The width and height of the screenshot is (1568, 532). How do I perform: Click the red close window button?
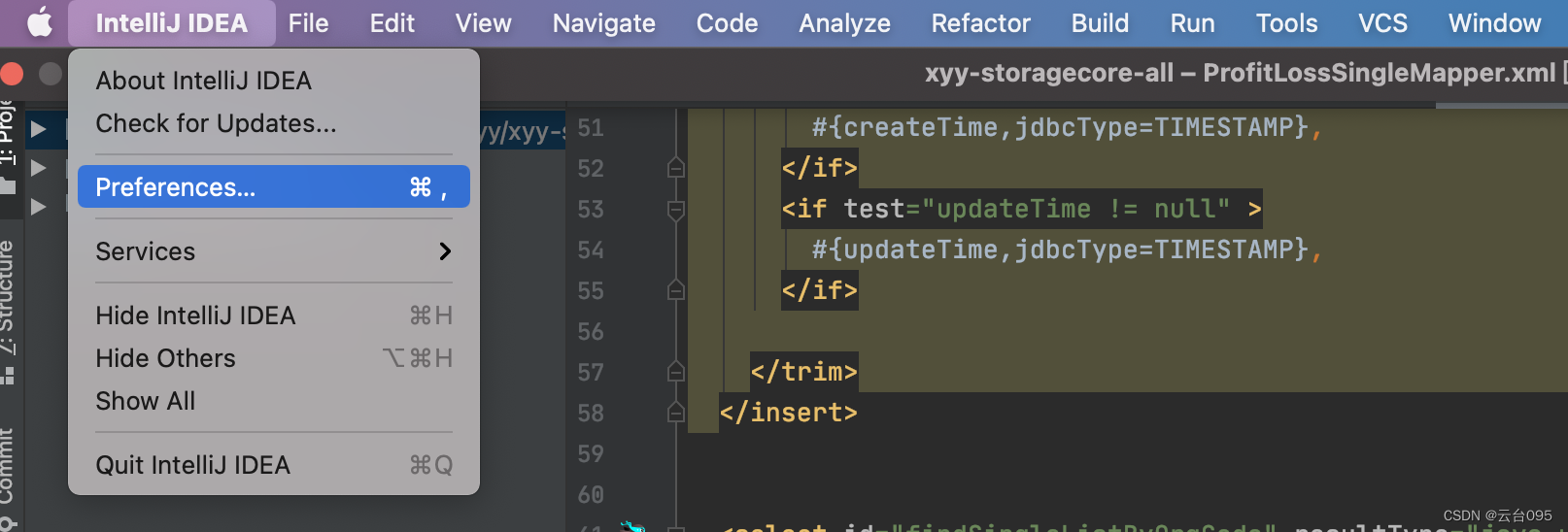12,74
